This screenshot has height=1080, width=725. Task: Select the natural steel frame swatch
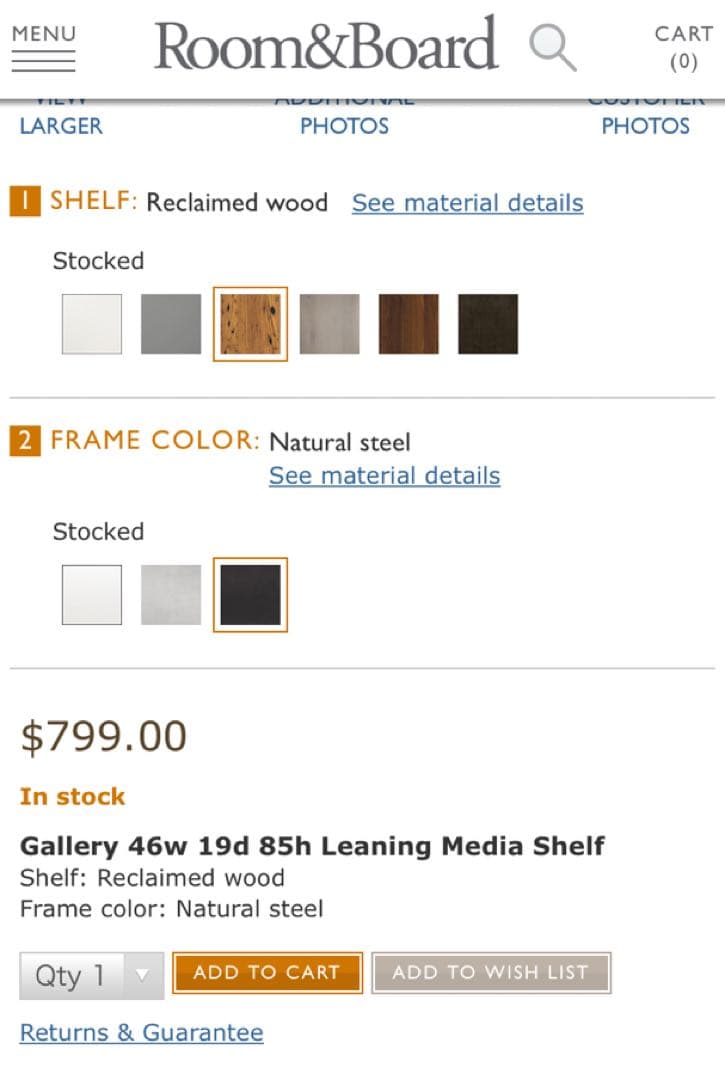tap(250, 595)
